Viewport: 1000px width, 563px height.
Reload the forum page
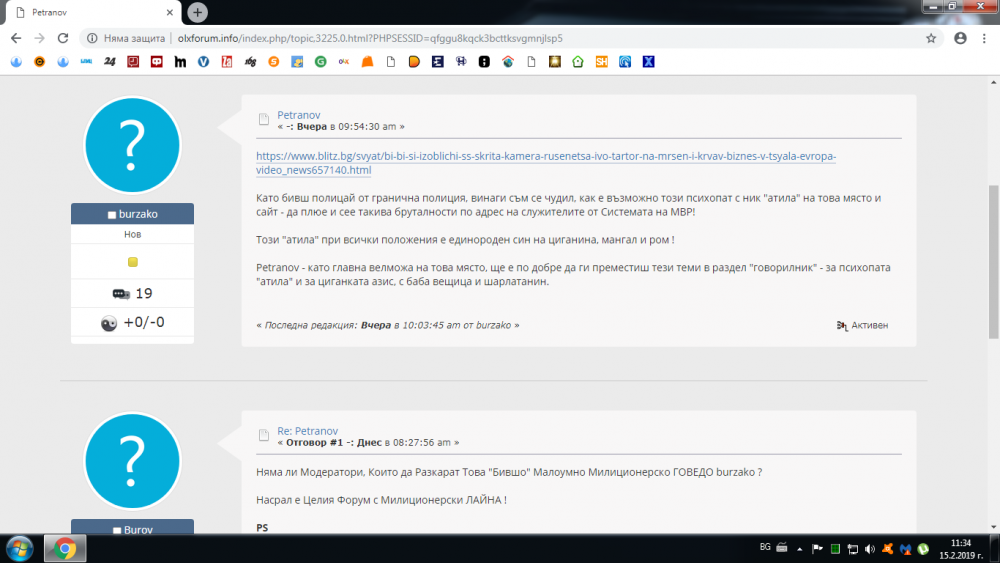click(x=62, y=38)
